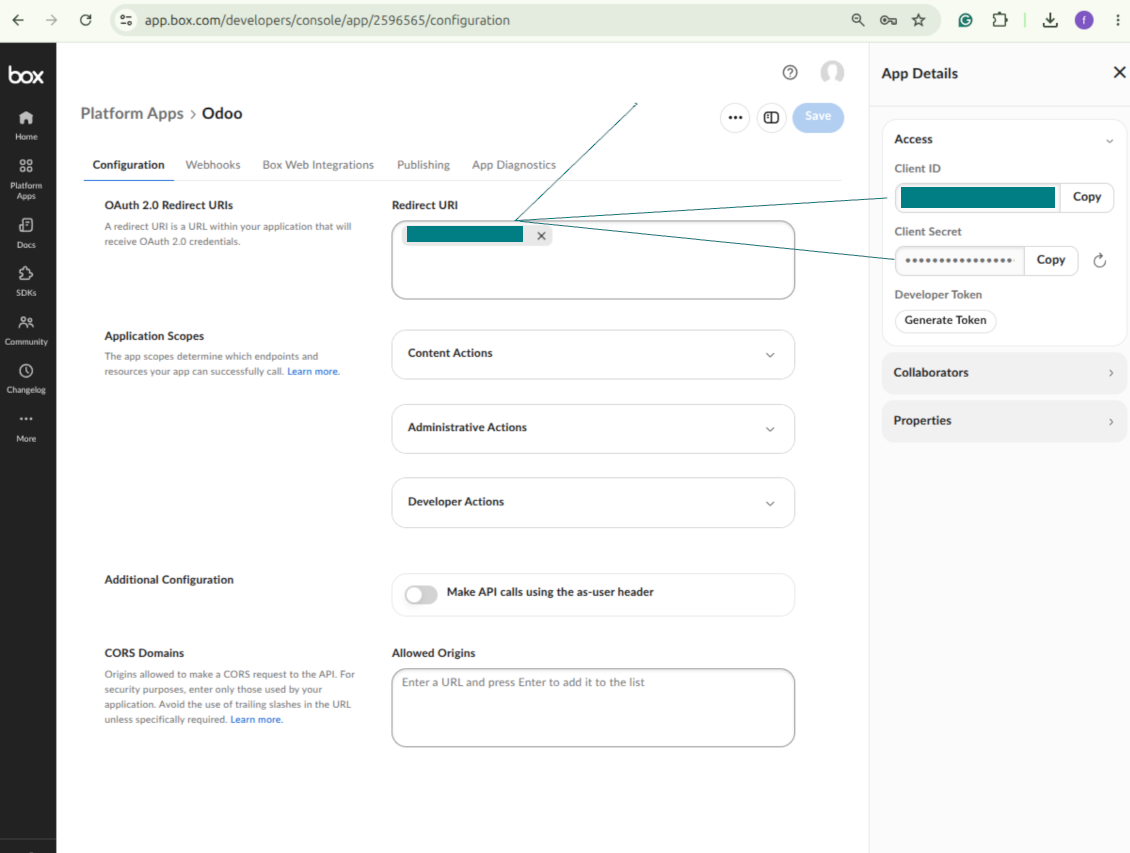Open Community in the sidebar

(x=26, y=331)
